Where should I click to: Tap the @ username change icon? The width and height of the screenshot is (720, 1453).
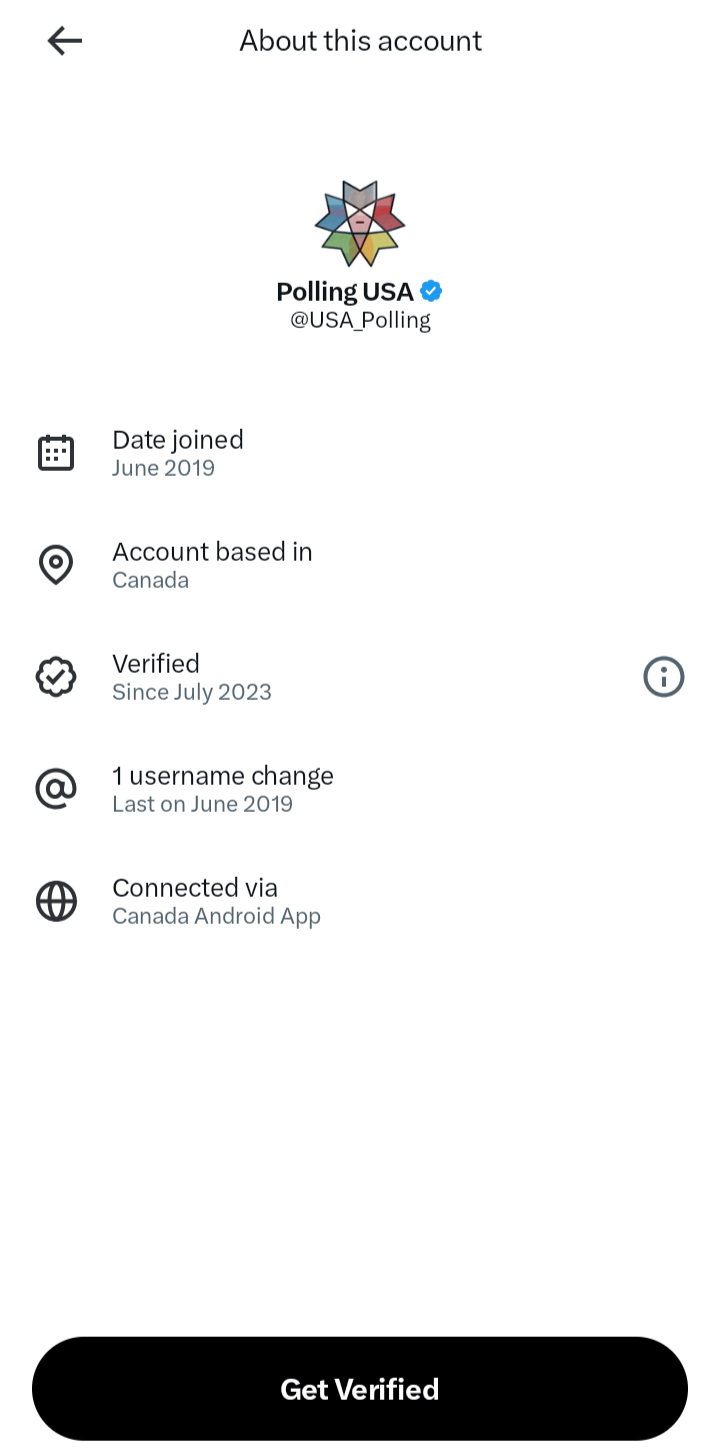(x=56, y=789)
